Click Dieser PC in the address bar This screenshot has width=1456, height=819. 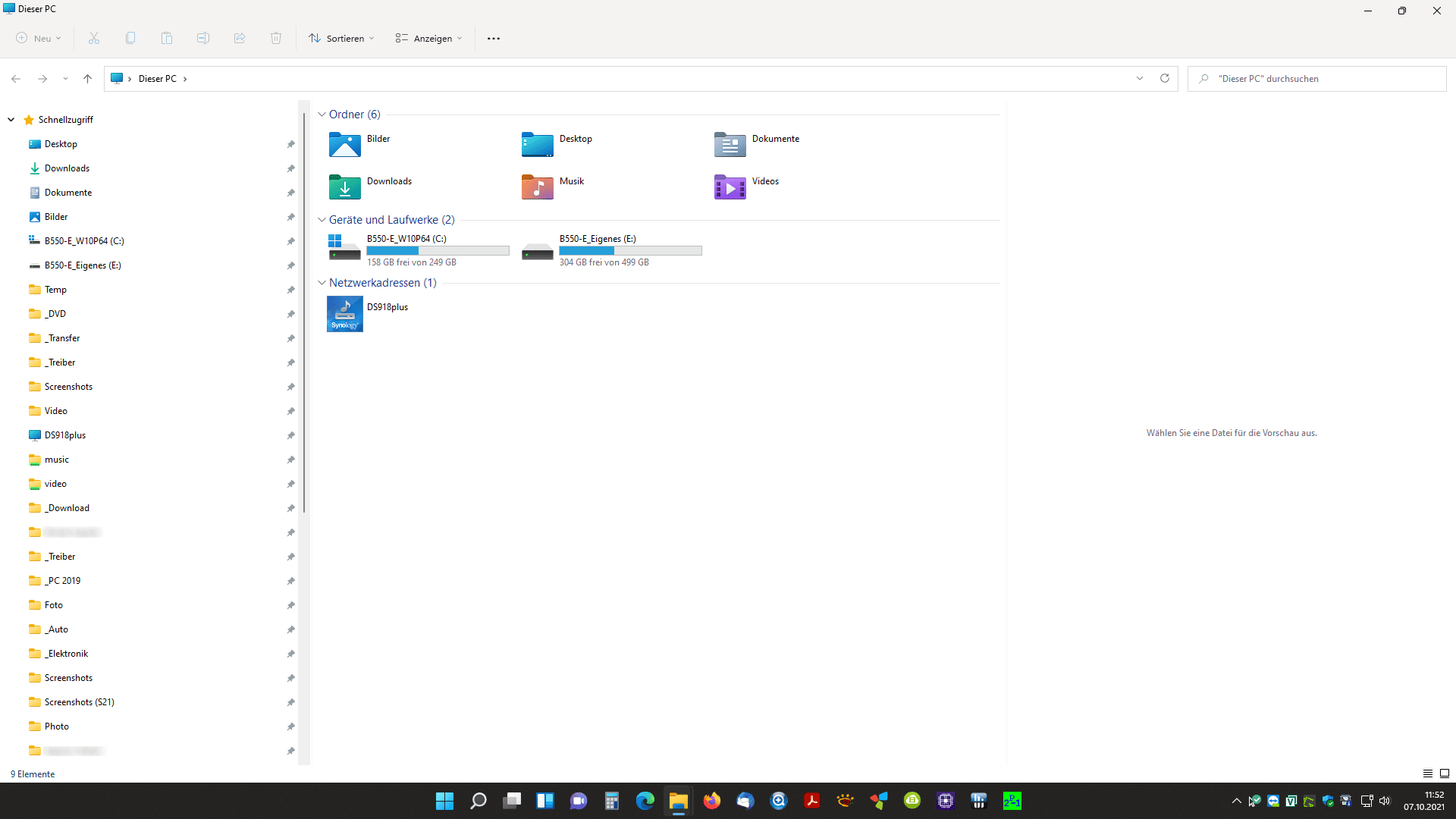coord(157,79)
